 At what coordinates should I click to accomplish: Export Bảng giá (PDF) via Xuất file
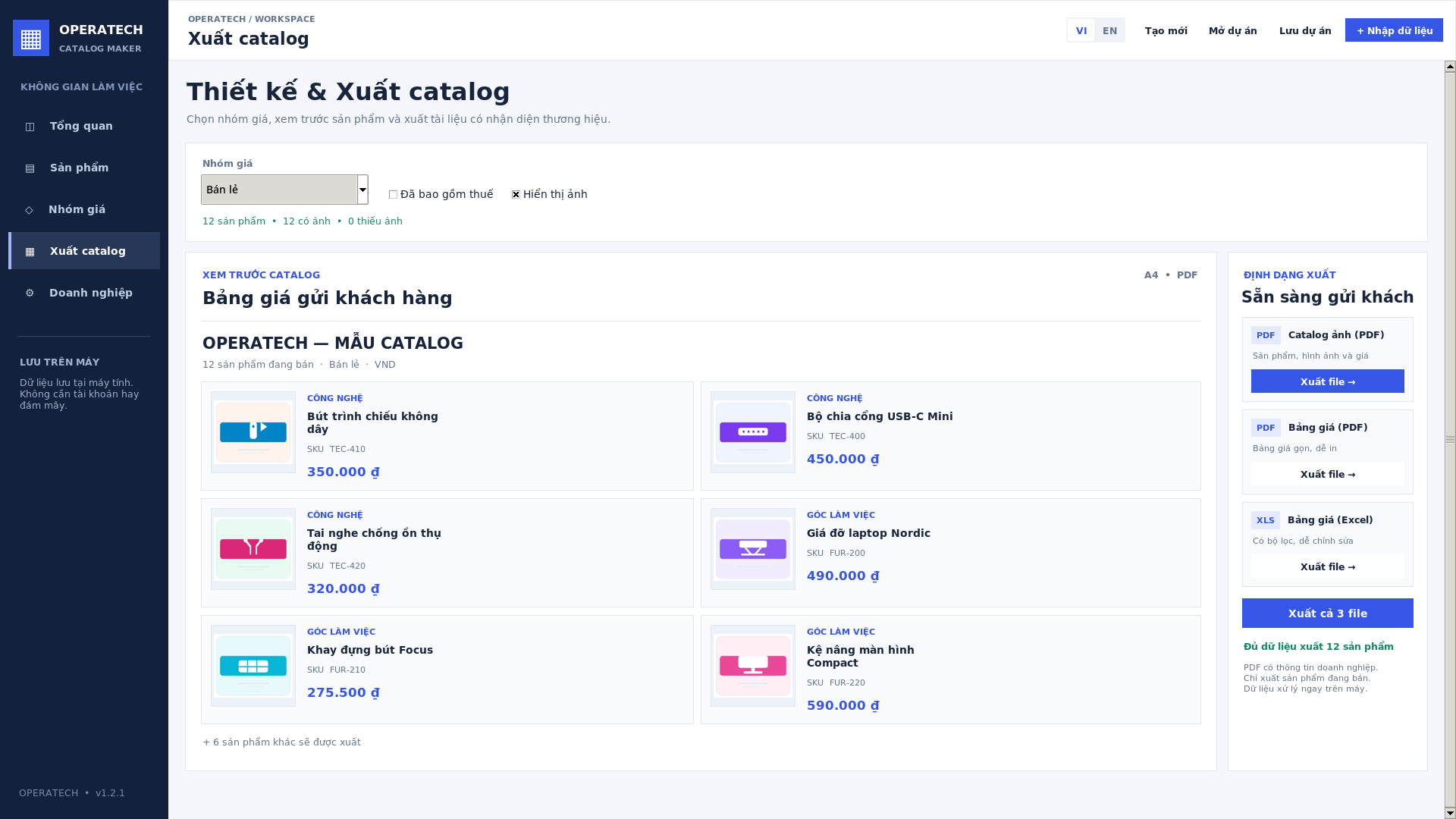coord(1328,474)
